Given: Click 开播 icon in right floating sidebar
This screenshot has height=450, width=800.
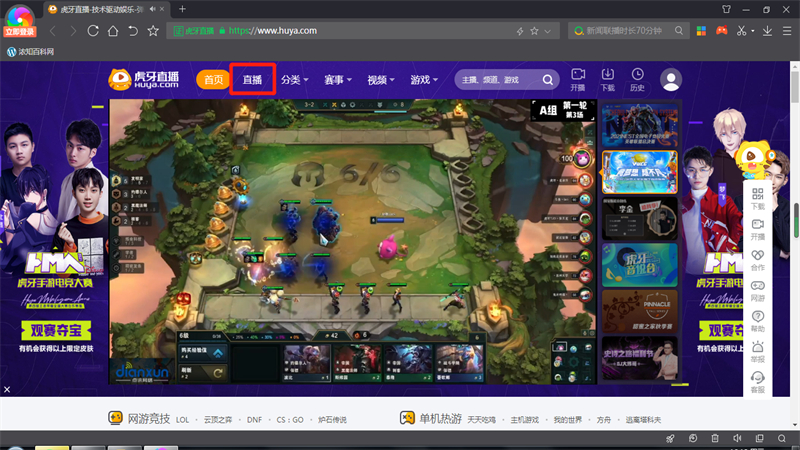Looking at the screenshot, I should pyautogui.click(x=758, y=229).
